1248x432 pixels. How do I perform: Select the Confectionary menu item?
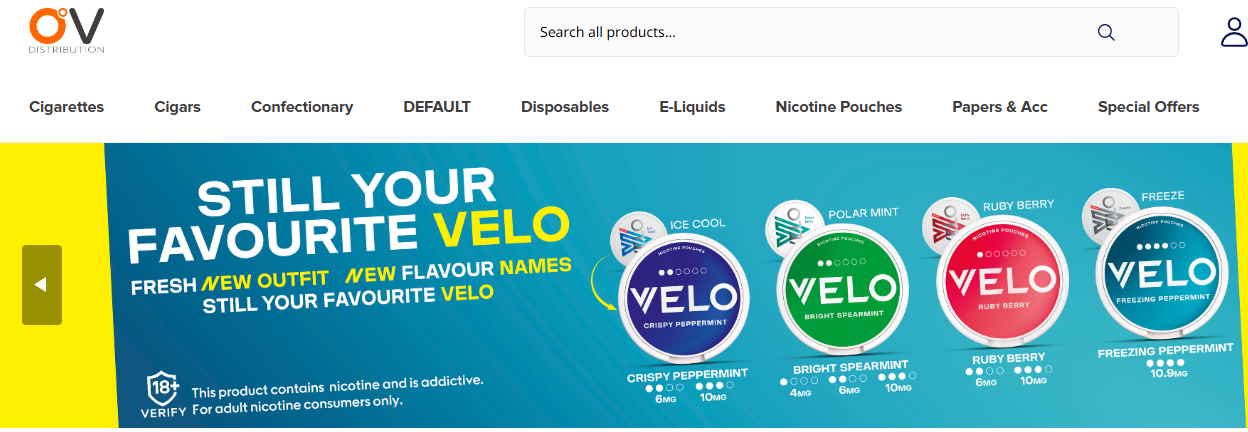[302, 107]
